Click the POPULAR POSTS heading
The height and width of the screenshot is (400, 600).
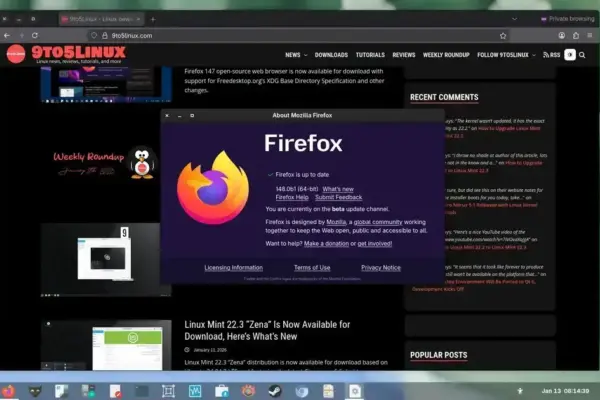[x=439, y=355]
